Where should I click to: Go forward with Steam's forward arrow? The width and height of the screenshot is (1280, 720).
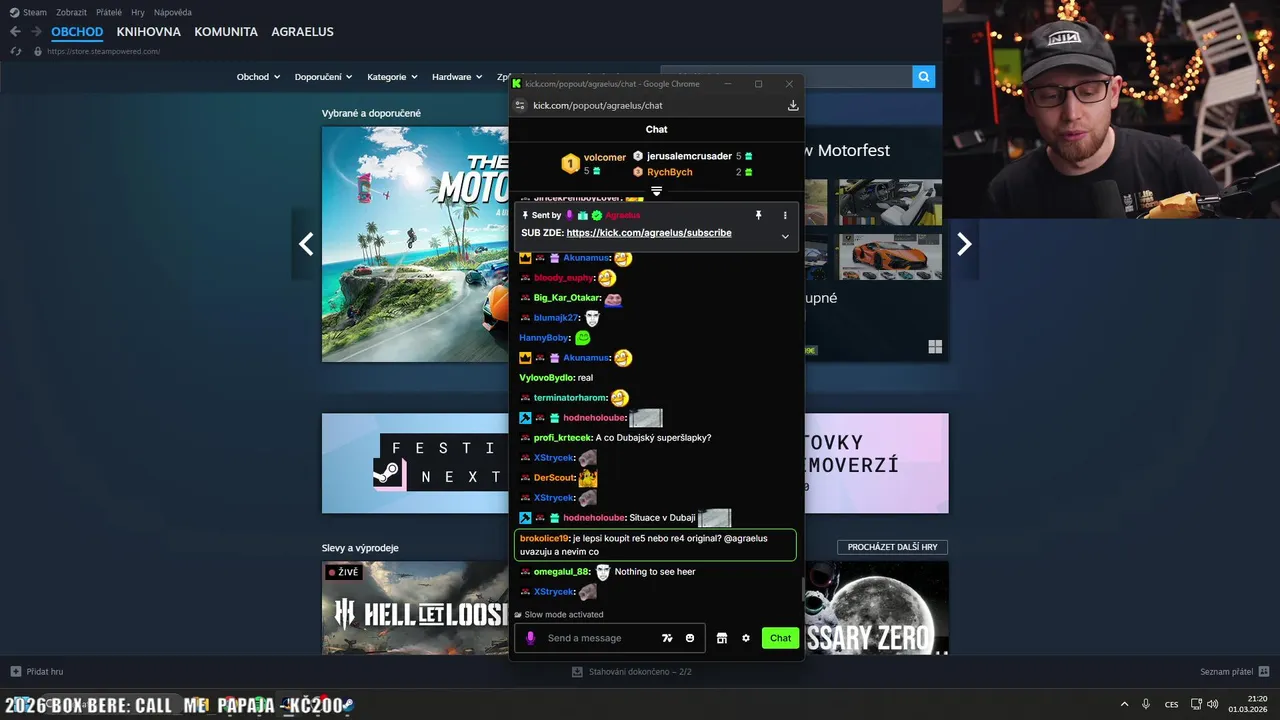point(36,32)
